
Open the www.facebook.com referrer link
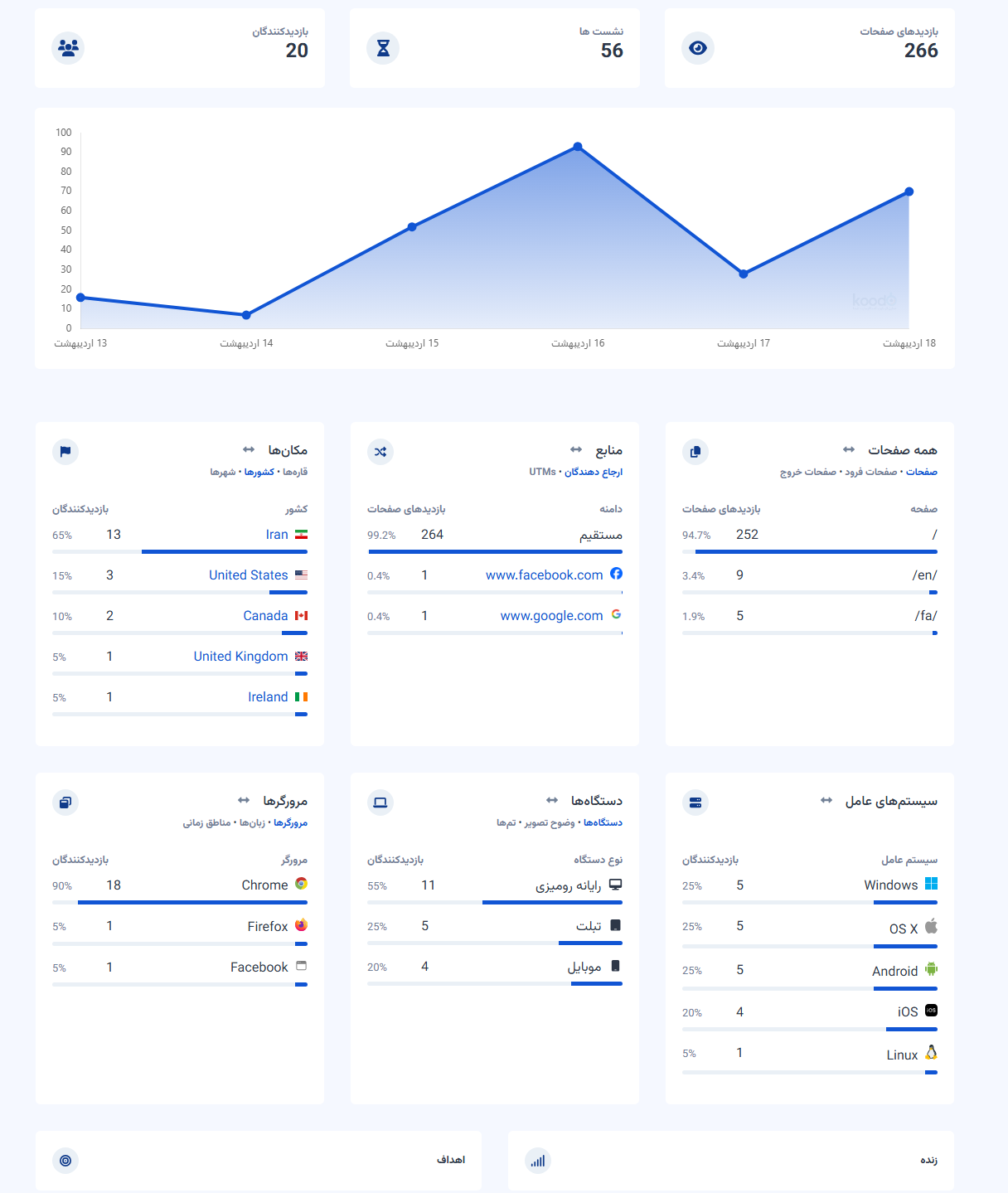tap(545, 575)
